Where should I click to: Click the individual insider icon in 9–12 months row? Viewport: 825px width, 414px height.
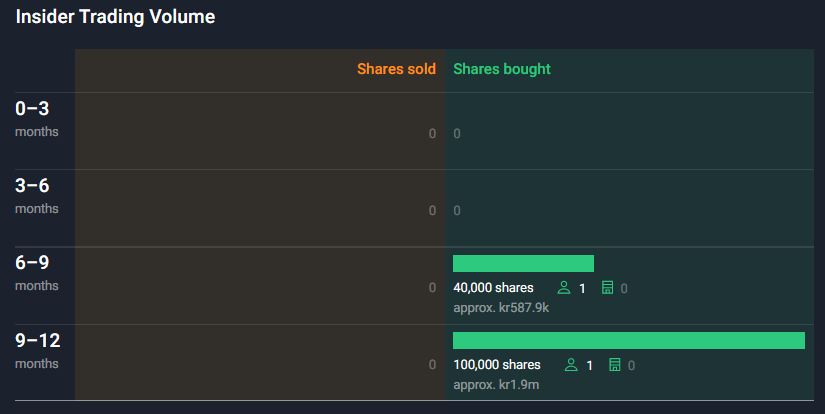click(x=571, y=365)
